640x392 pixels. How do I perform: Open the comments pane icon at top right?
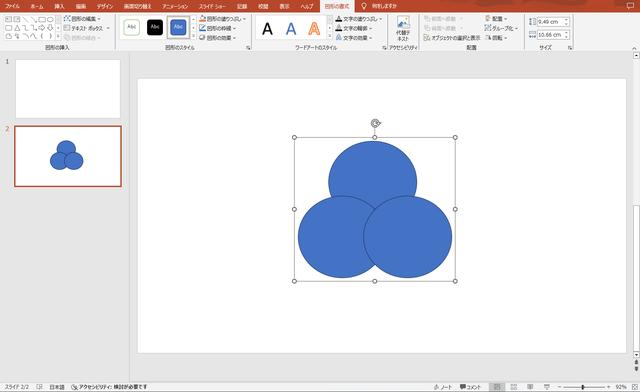tap(631, 6)
